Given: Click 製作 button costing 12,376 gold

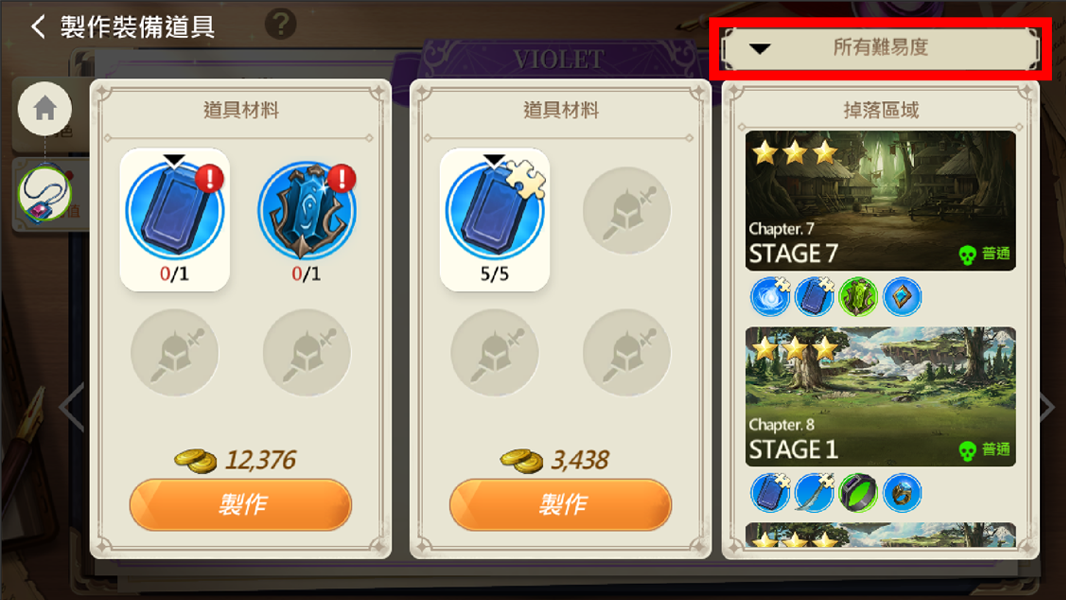Looking at the screenshot, I should click(241, 504).
